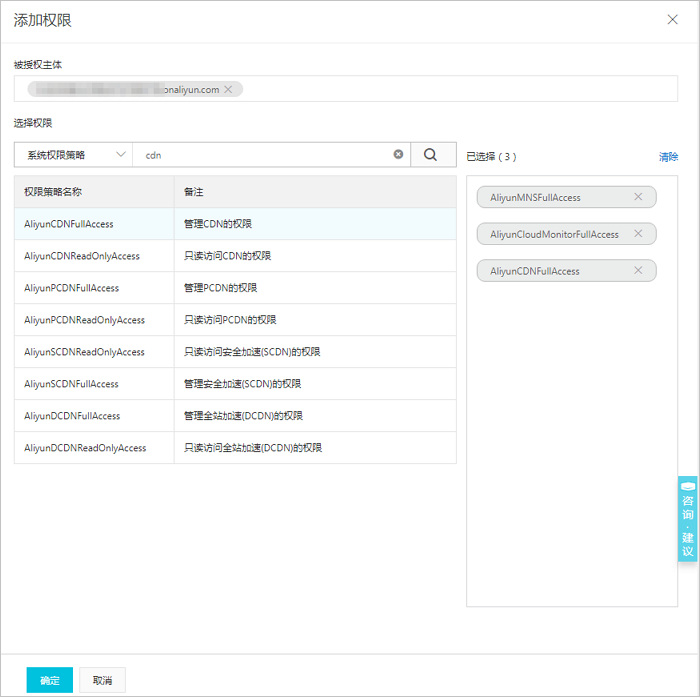Click the 已选择 (3) label
The height and width of the screenshot is (697, 700).
click(x=492, y=157)
